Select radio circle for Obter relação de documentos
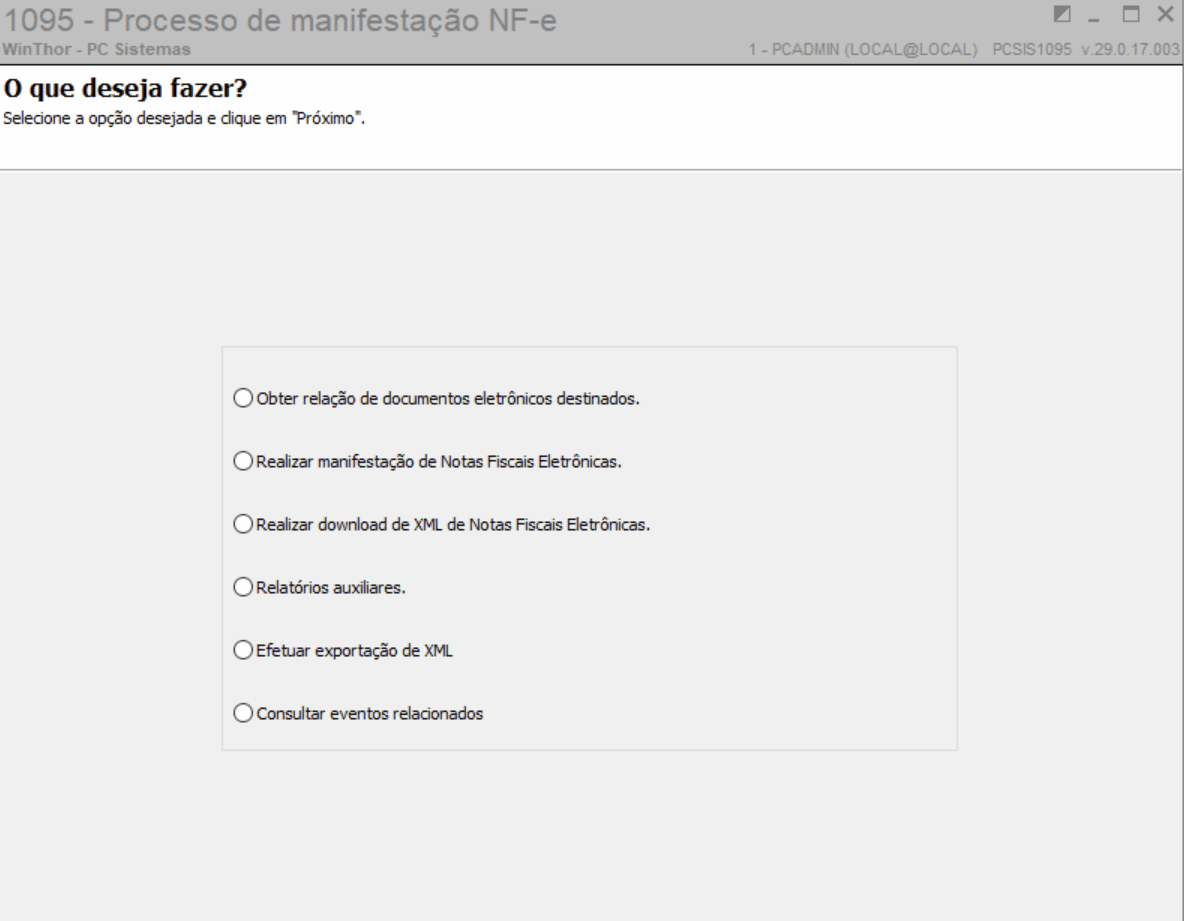This screenshot has width=1184, height=921. point(241,398)
